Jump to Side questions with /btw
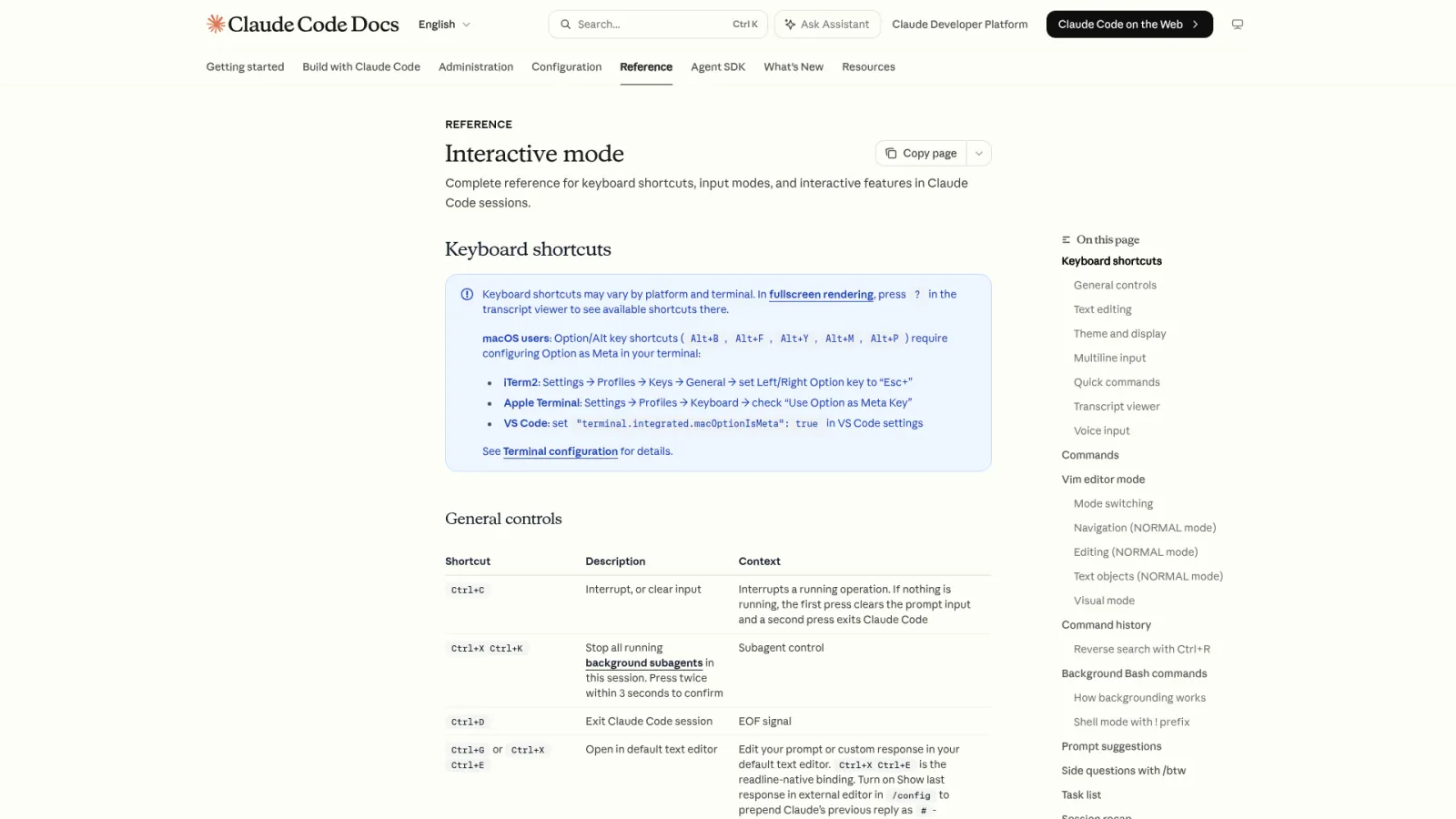This screenshot has width=1456, height=819. click(x=1123, y=771)
